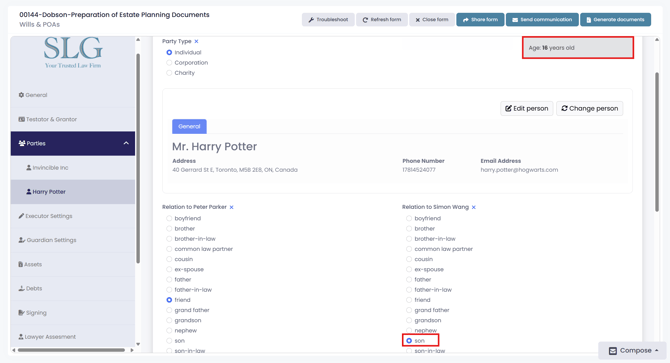This screenshot has height=363, width=670.
Task: Open Executor Settings section
Action: (73, 216)
